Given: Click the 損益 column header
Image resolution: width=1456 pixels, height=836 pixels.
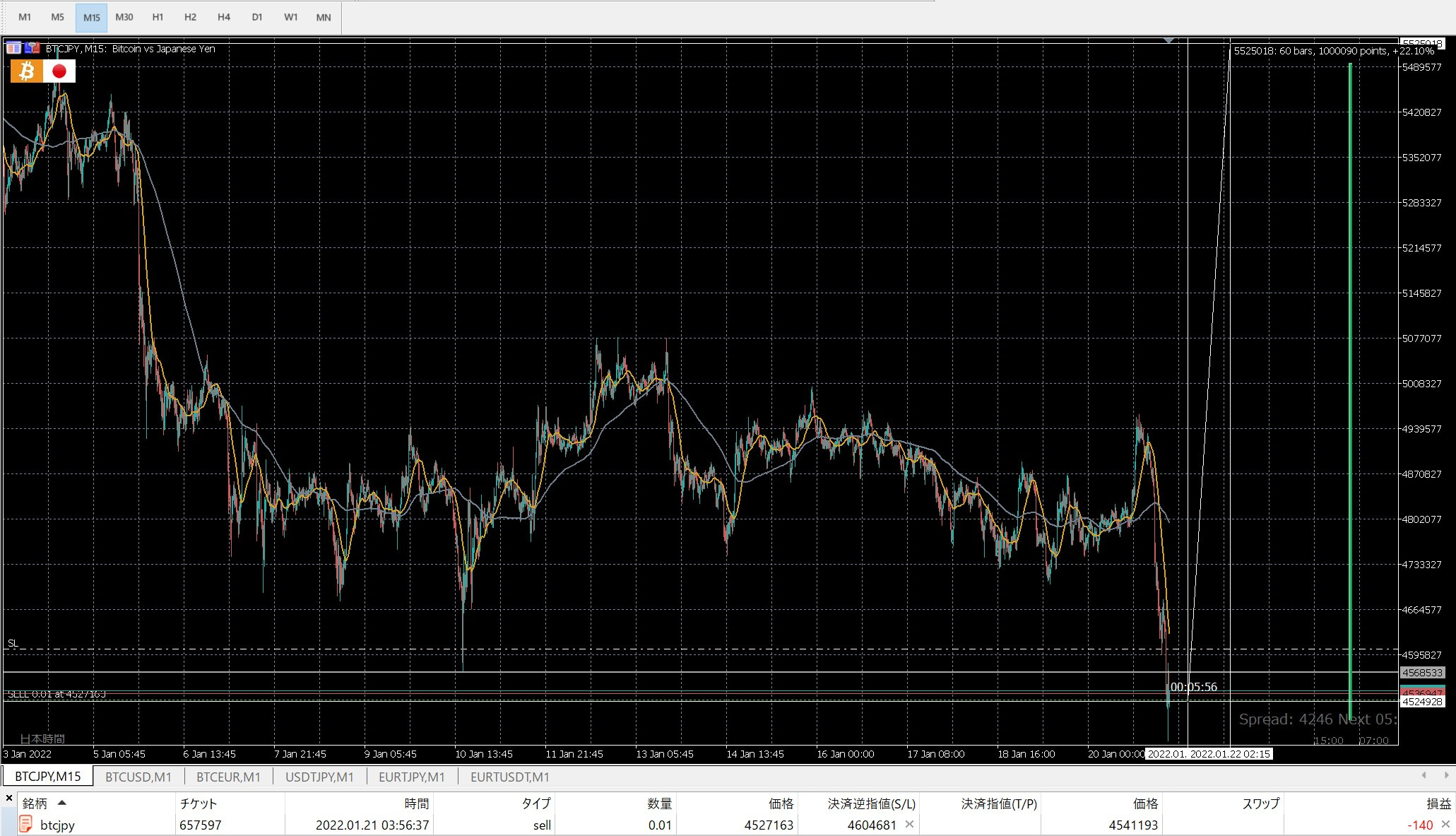Looking at the screenshot, I should point(1438,803).
